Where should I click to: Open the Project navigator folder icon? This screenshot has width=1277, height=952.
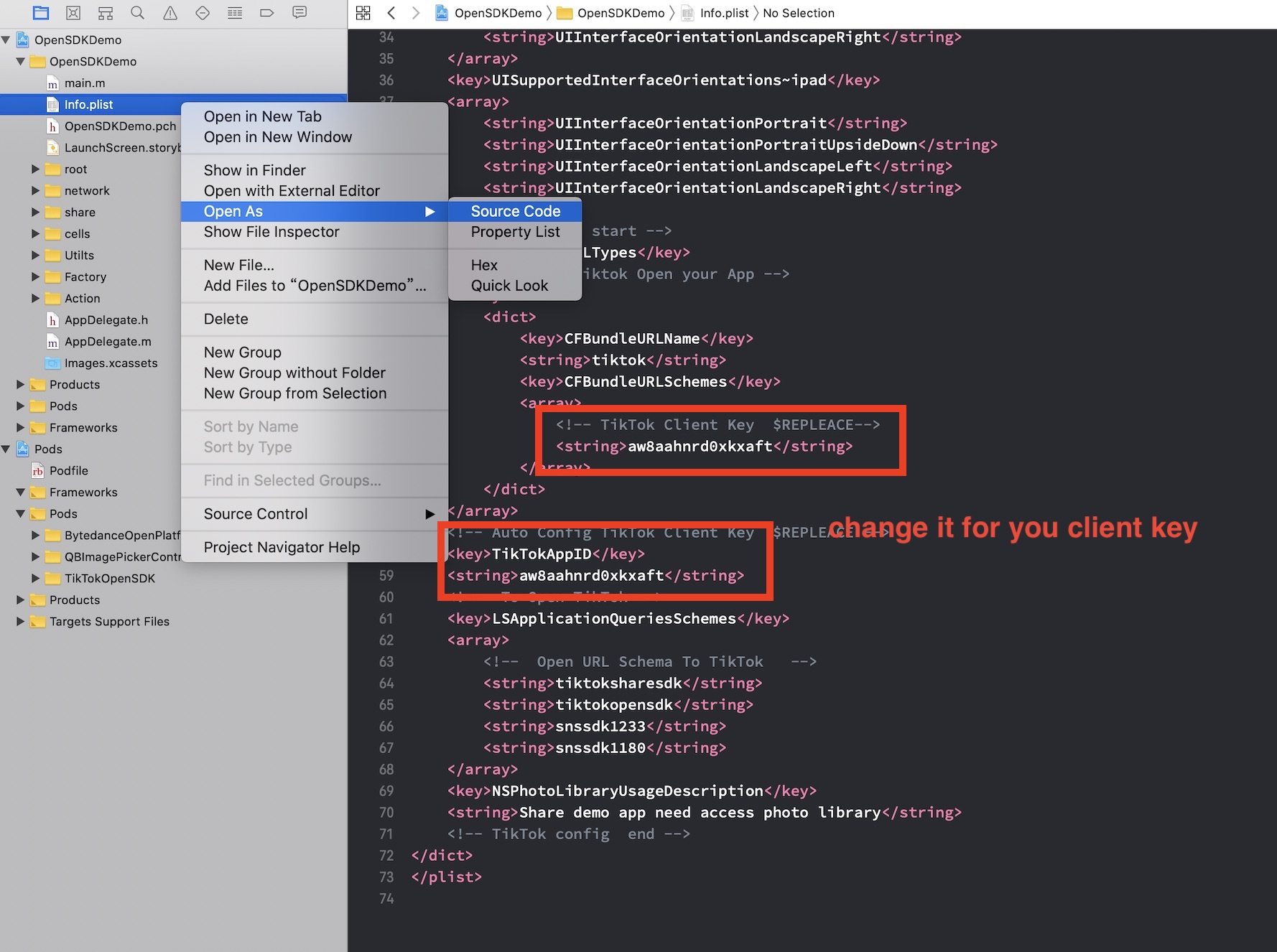pyautogui.click(x=41, y=12)
